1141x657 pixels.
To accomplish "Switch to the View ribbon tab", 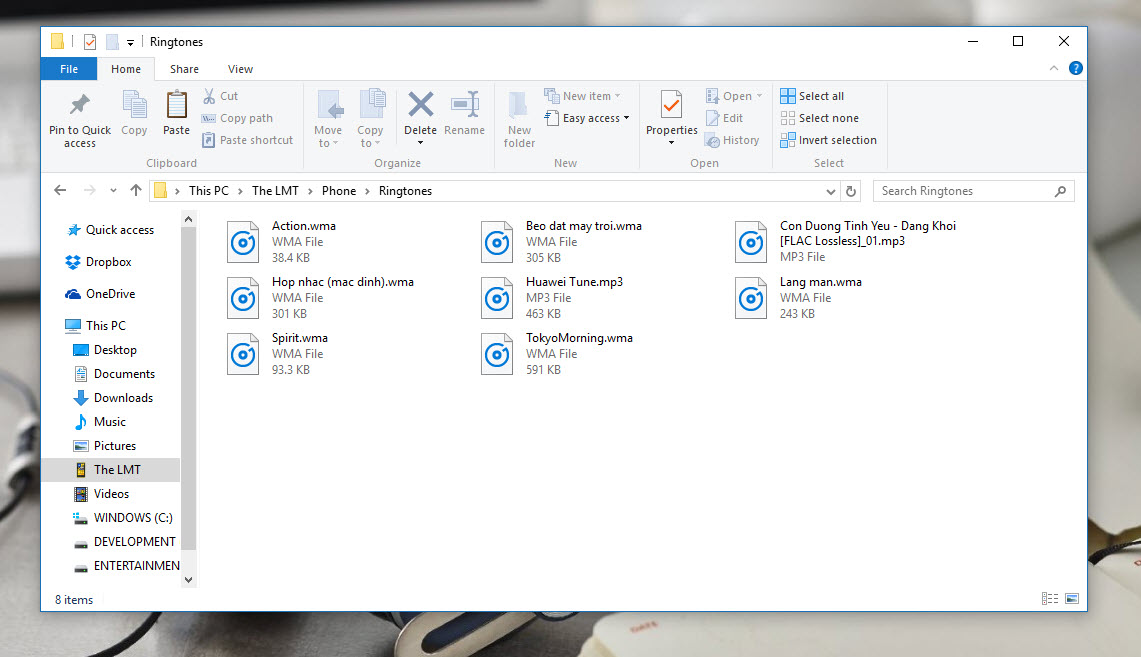I will coord(240,69).
